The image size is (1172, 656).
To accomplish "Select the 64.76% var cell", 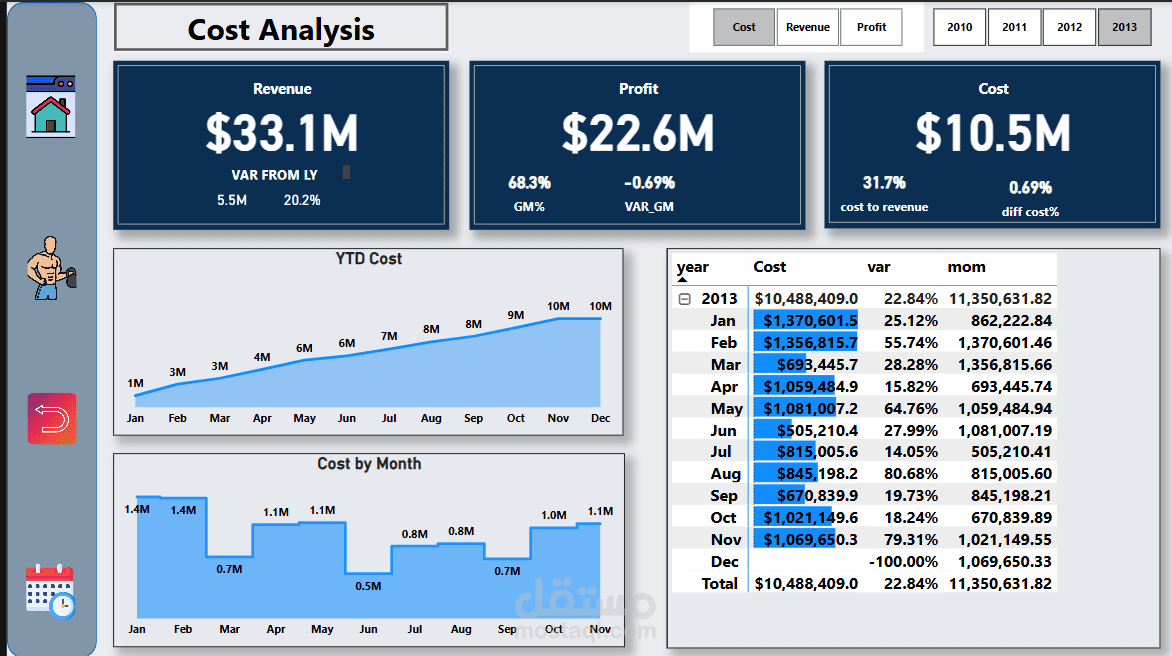I will click(910, 409).
